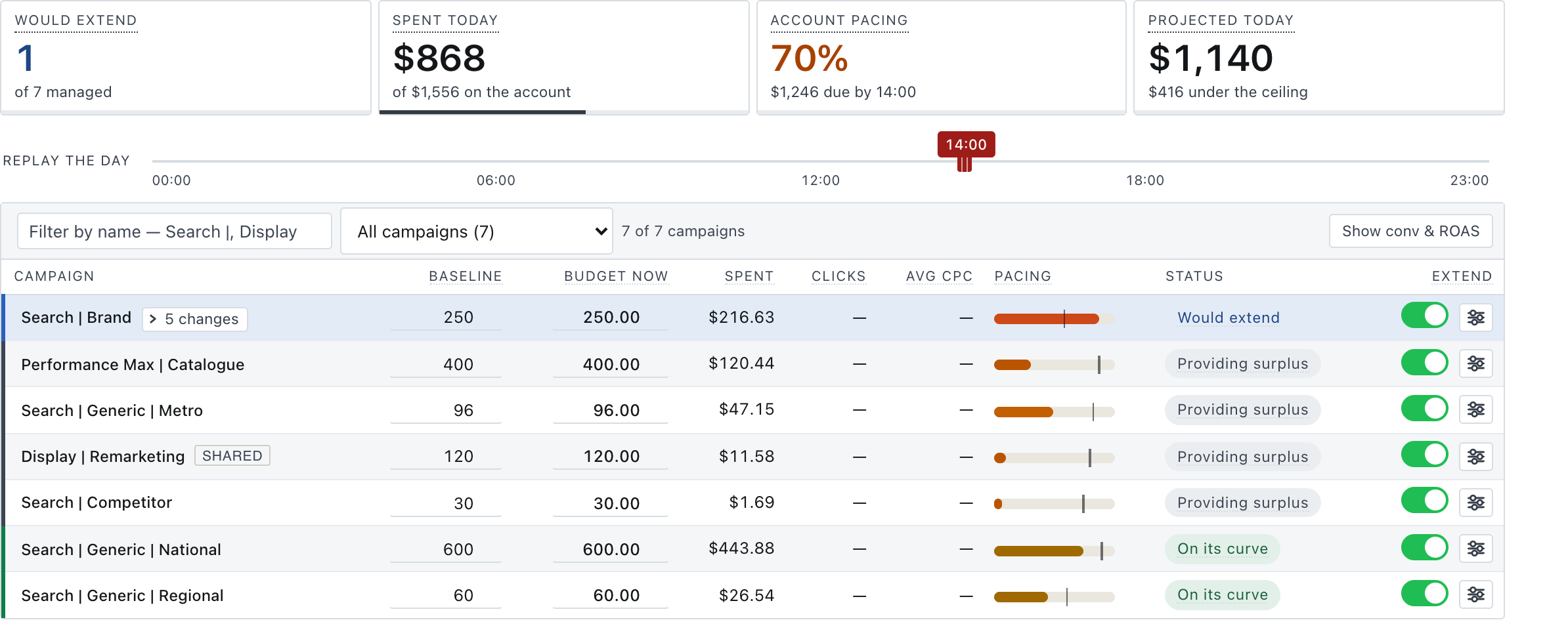The image size is (1568, 622).
Task: Click the SPENT column header
Action: [749, 276]
